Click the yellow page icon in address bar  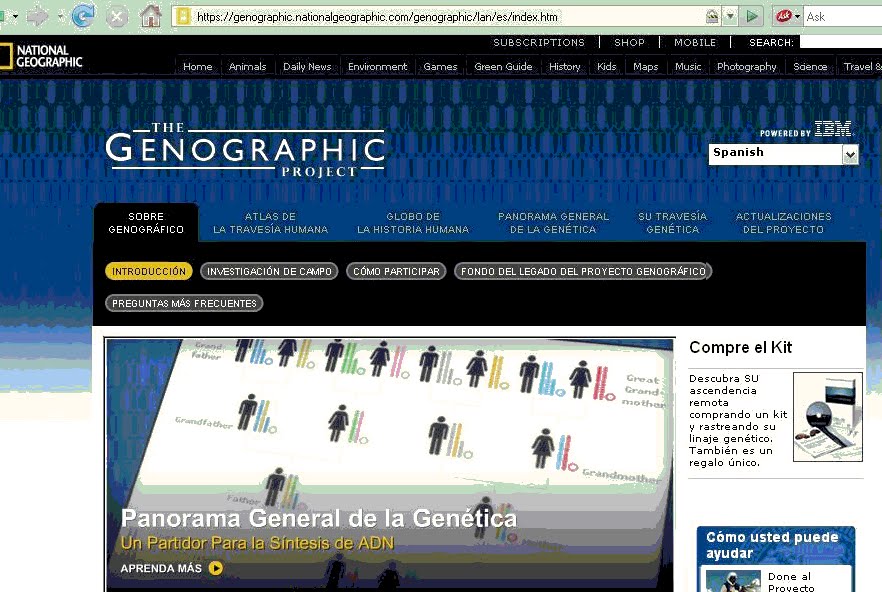183,16
